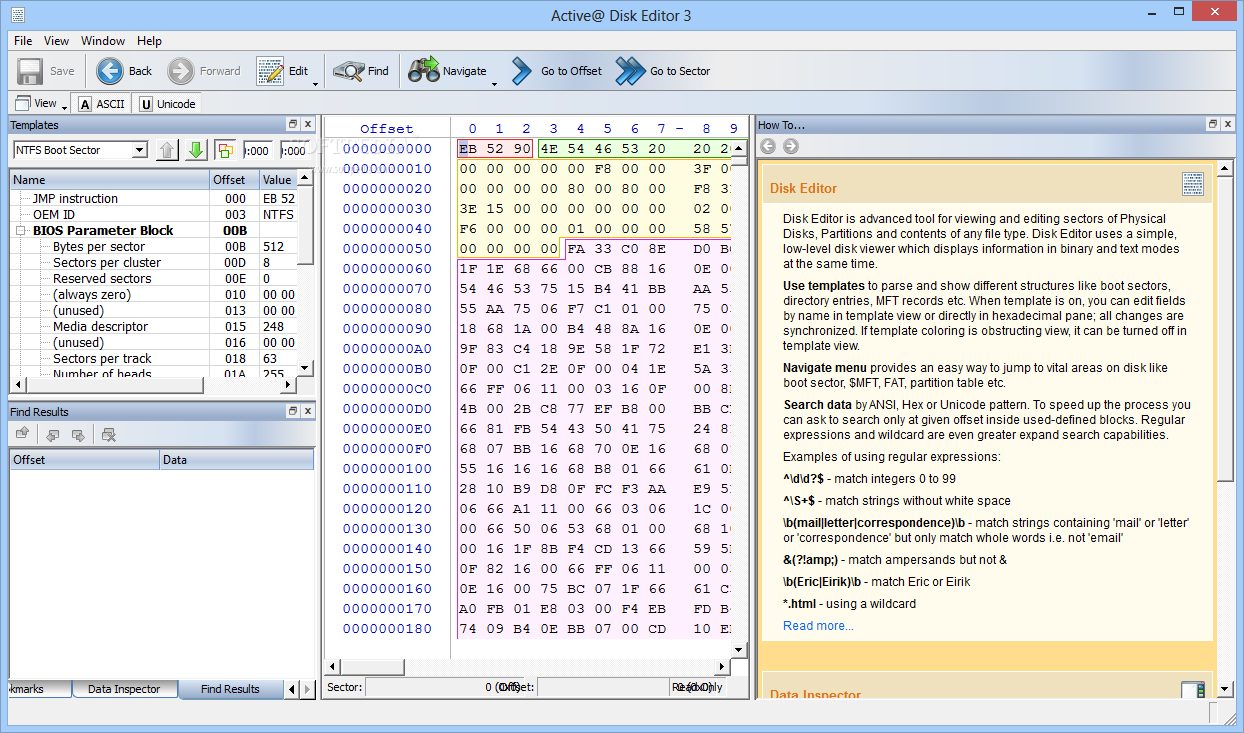Viewport: 1244px width, 733px height.
Task: Click the Data Inspector section icon
Action: point(1192,691)
